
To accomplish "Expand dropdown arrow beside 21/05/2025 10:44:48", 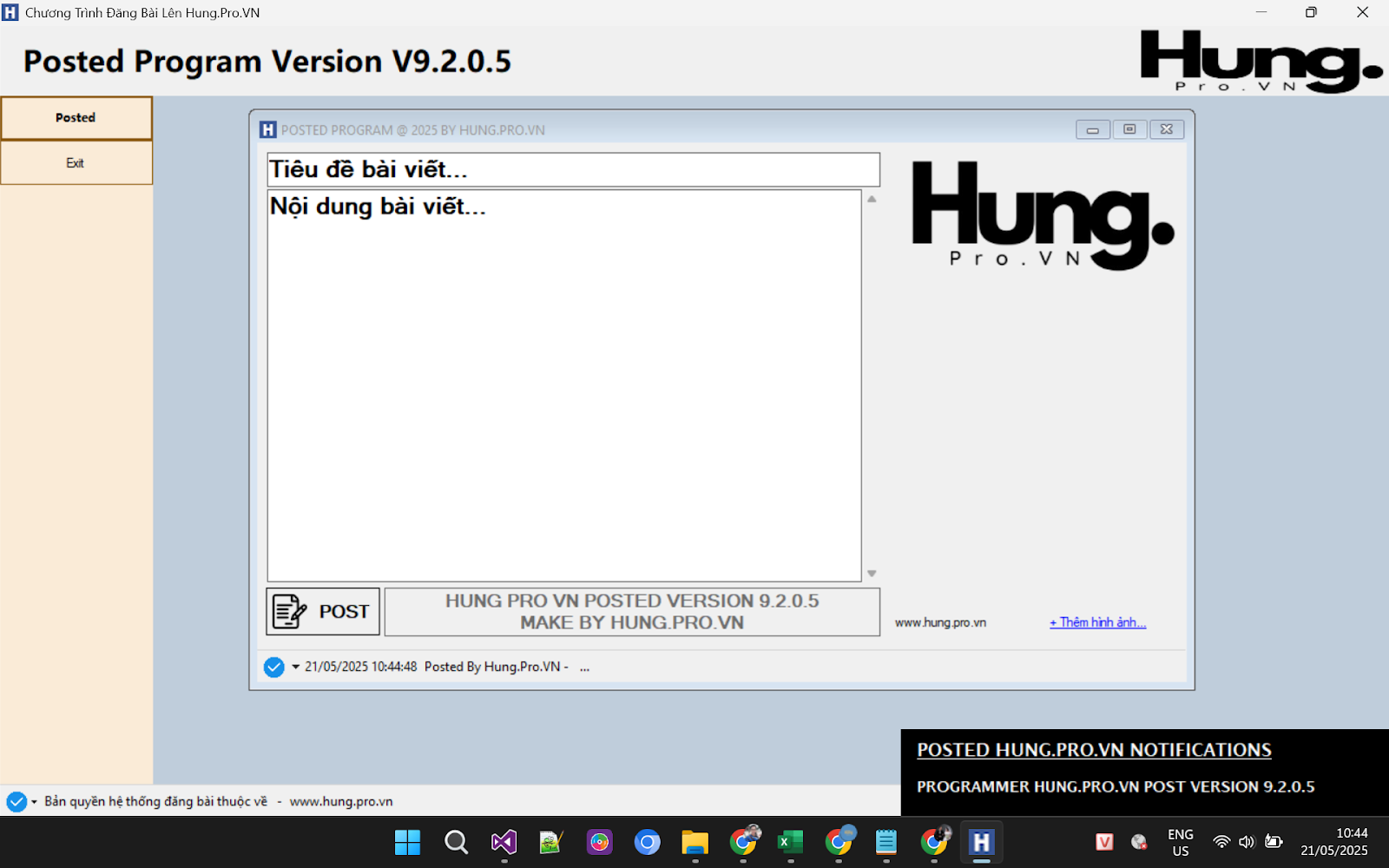I will pyautogui.click(x=295, y=667).
